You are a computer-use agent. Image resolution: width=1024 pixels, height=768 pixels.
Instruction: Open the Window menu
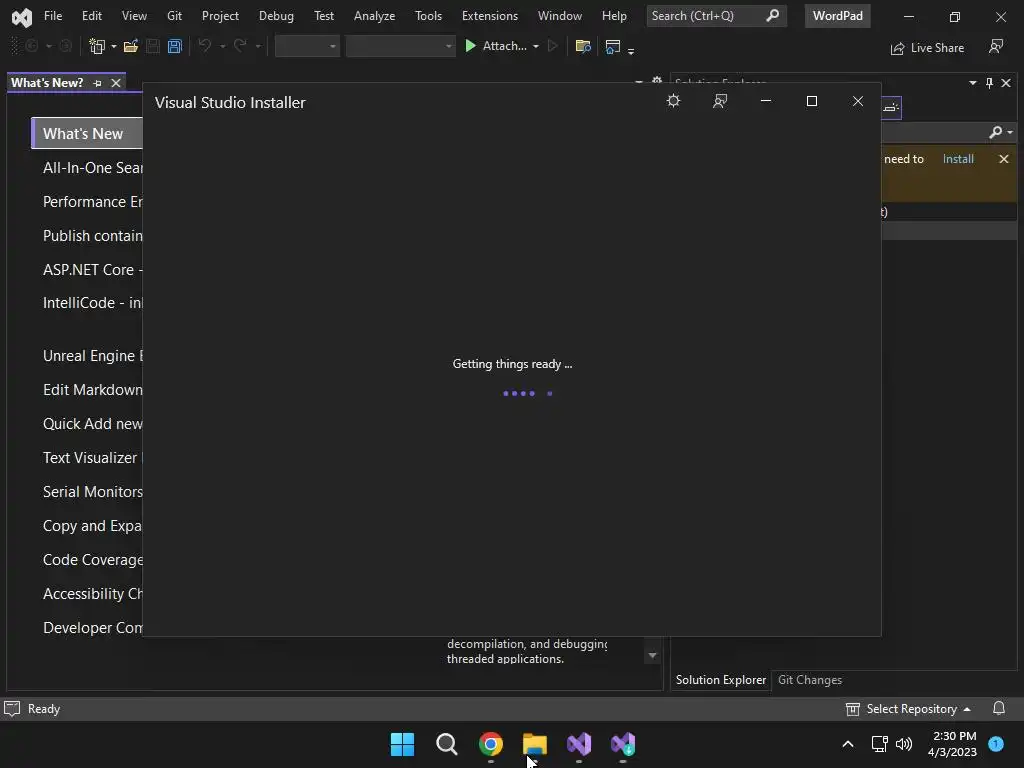tap(560, 16)
